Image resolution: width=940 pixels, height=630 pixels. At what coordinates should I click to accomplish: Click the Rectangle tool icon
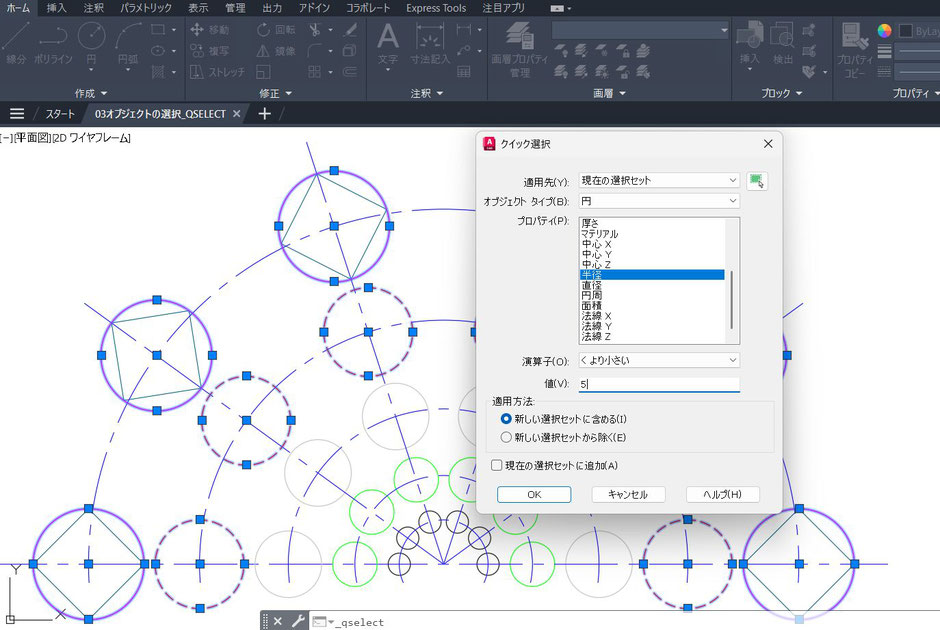(x=158, y=29)
